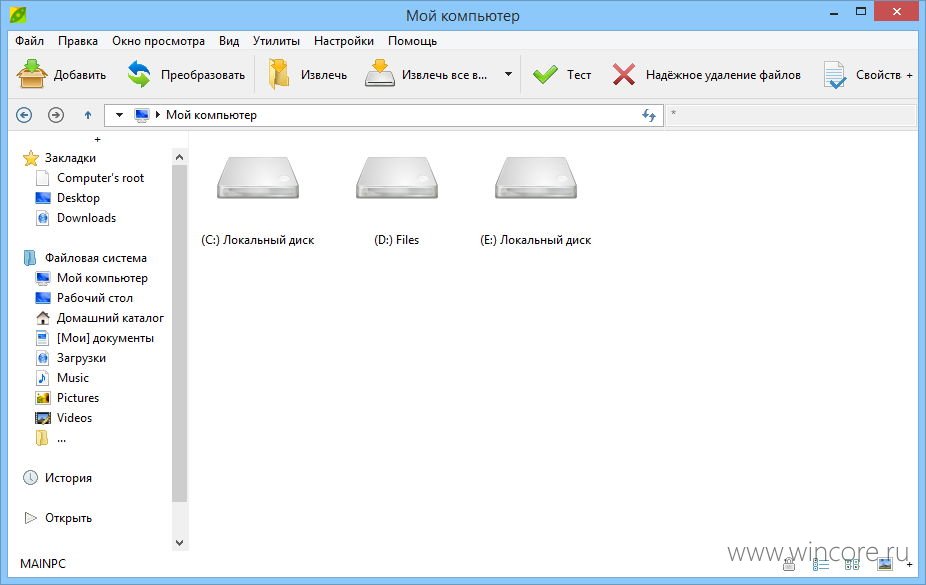
Task: Open the address bar history dropdown arrow
Action: tap(119, 115)
